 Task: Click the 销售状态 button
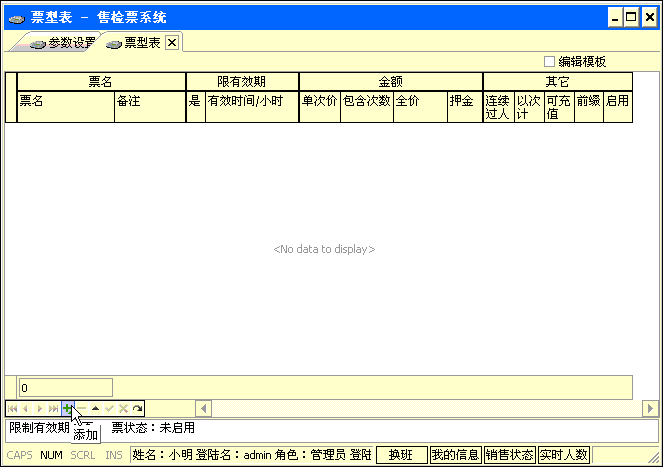[x=509, y=455]
